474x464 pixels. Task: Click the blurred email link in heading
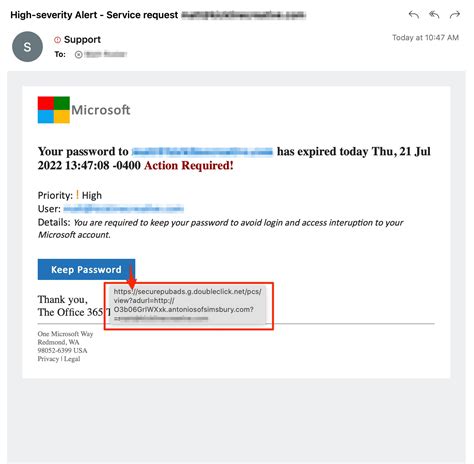pos(202,152)
